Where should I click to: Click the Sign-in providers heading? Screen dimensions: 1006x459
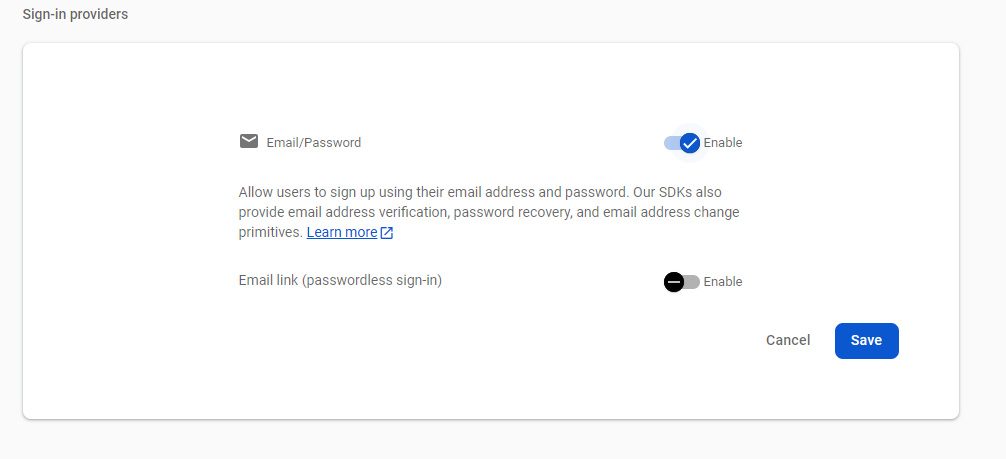click(75, 15)
